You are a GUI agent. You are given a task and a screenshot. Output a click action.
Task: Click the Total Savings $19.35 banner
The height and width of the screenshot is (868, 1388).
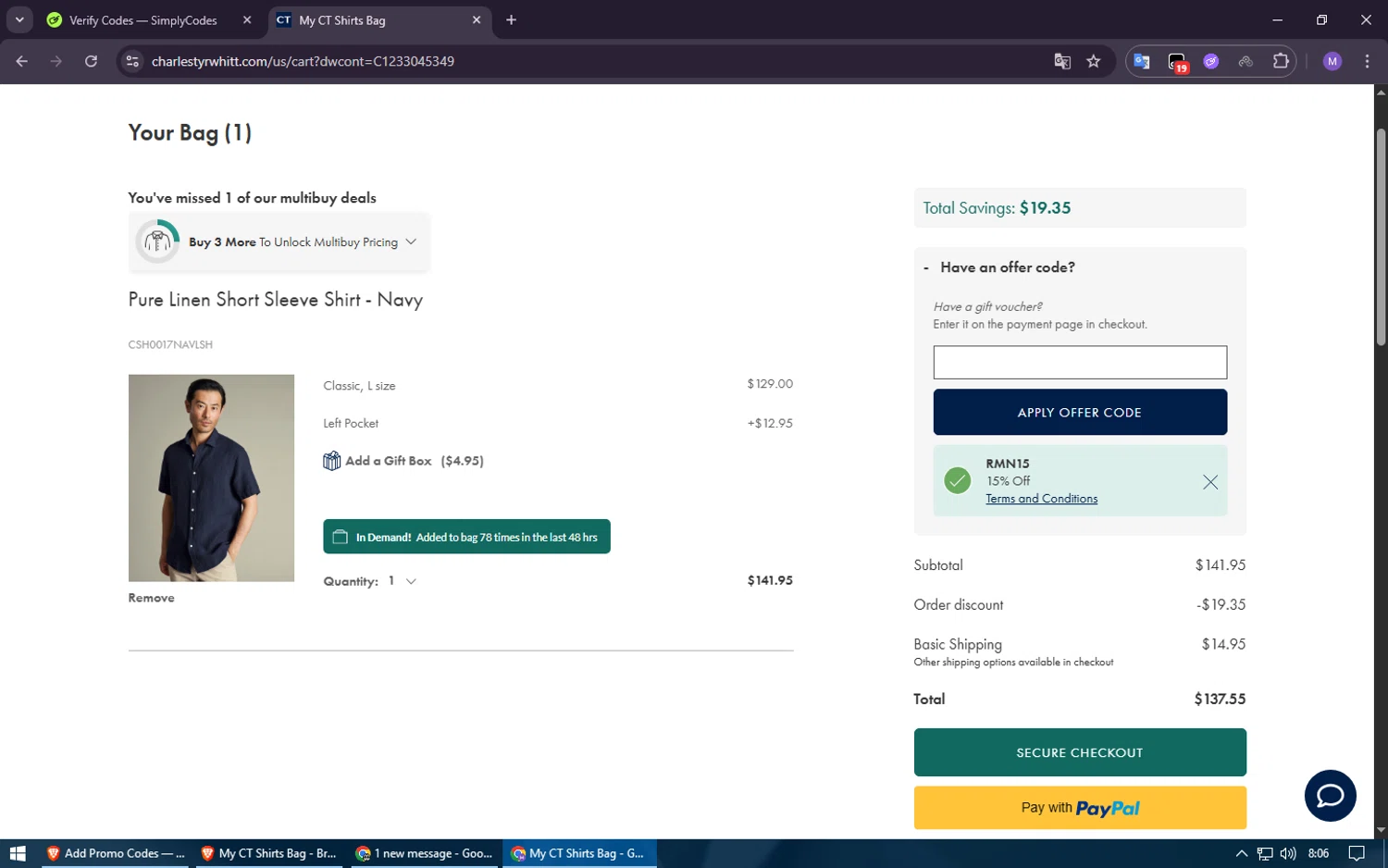click(x=1080, y=208)
